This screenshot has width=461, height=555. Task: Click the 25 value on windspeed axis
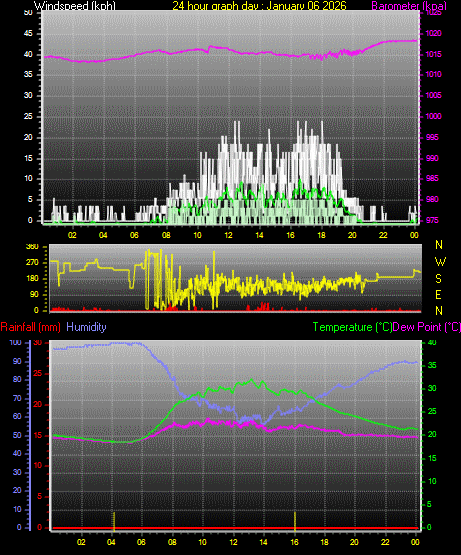pyautogui.click(x=28, y=116)
